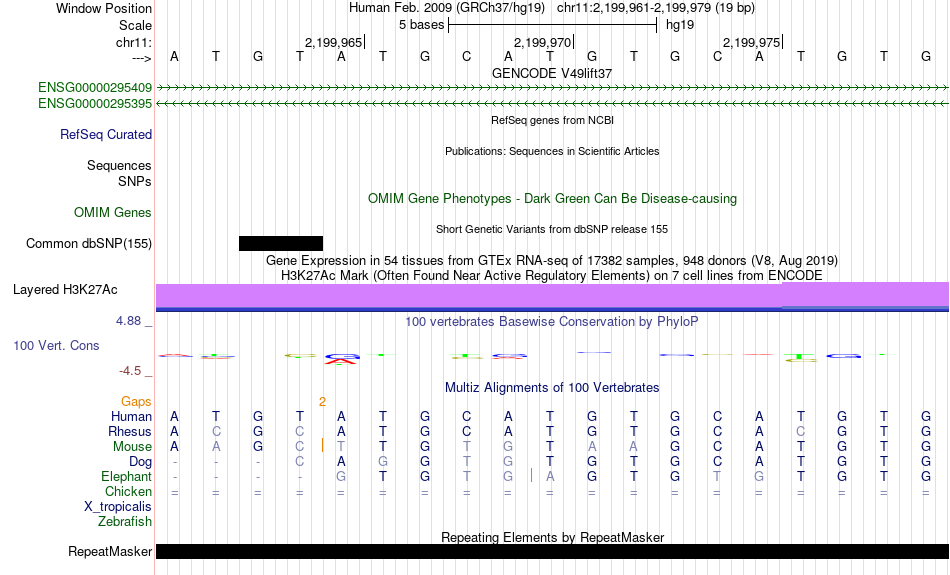This screenshot has width=950, height=575.
Task: Click the Layered H3K27Ac track label
Action: [65, 290]
